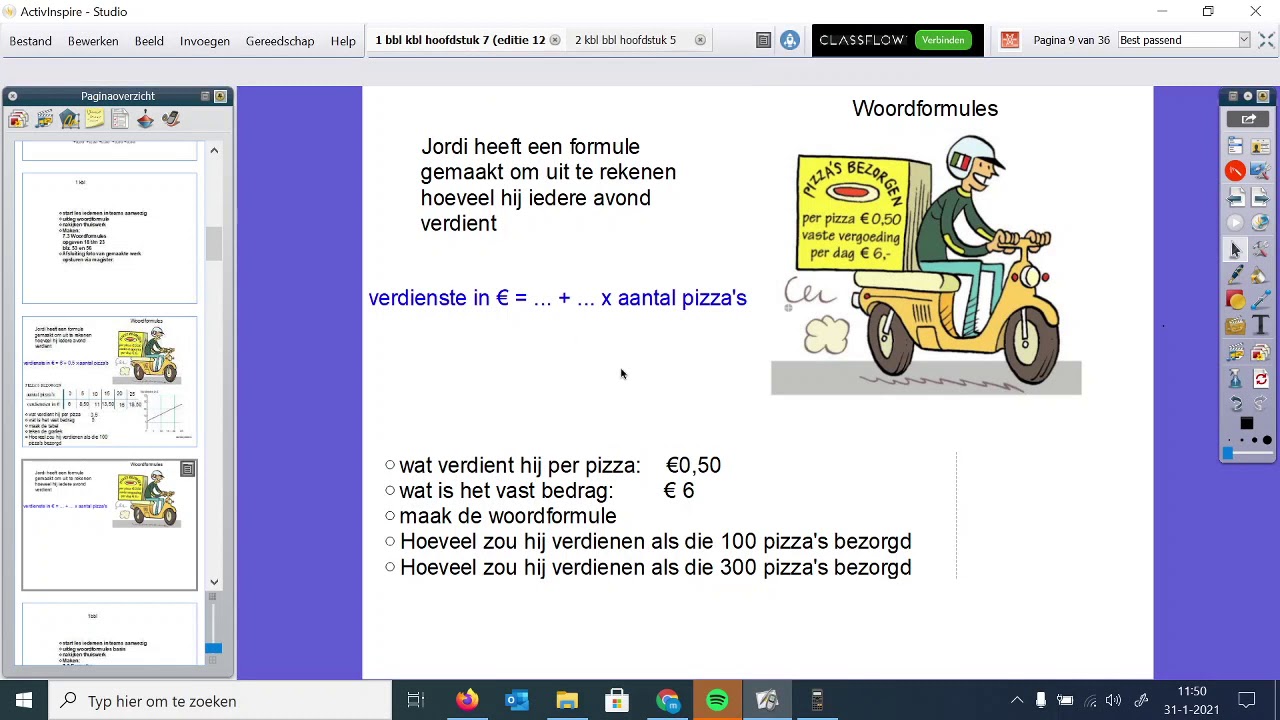
Task: Open the Page browser tab icon
Action: click(x=18, y=119)
